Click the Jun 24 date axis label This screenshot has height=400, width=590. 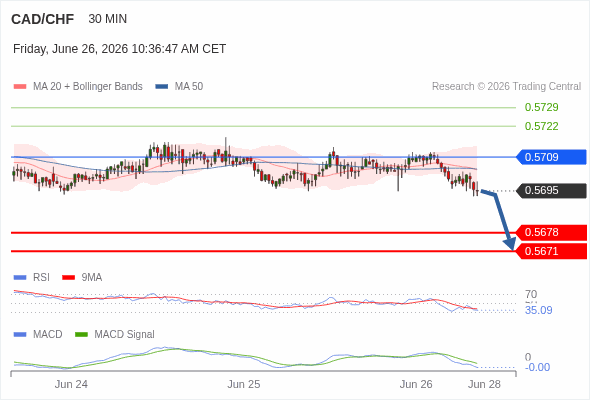point(71,384)
